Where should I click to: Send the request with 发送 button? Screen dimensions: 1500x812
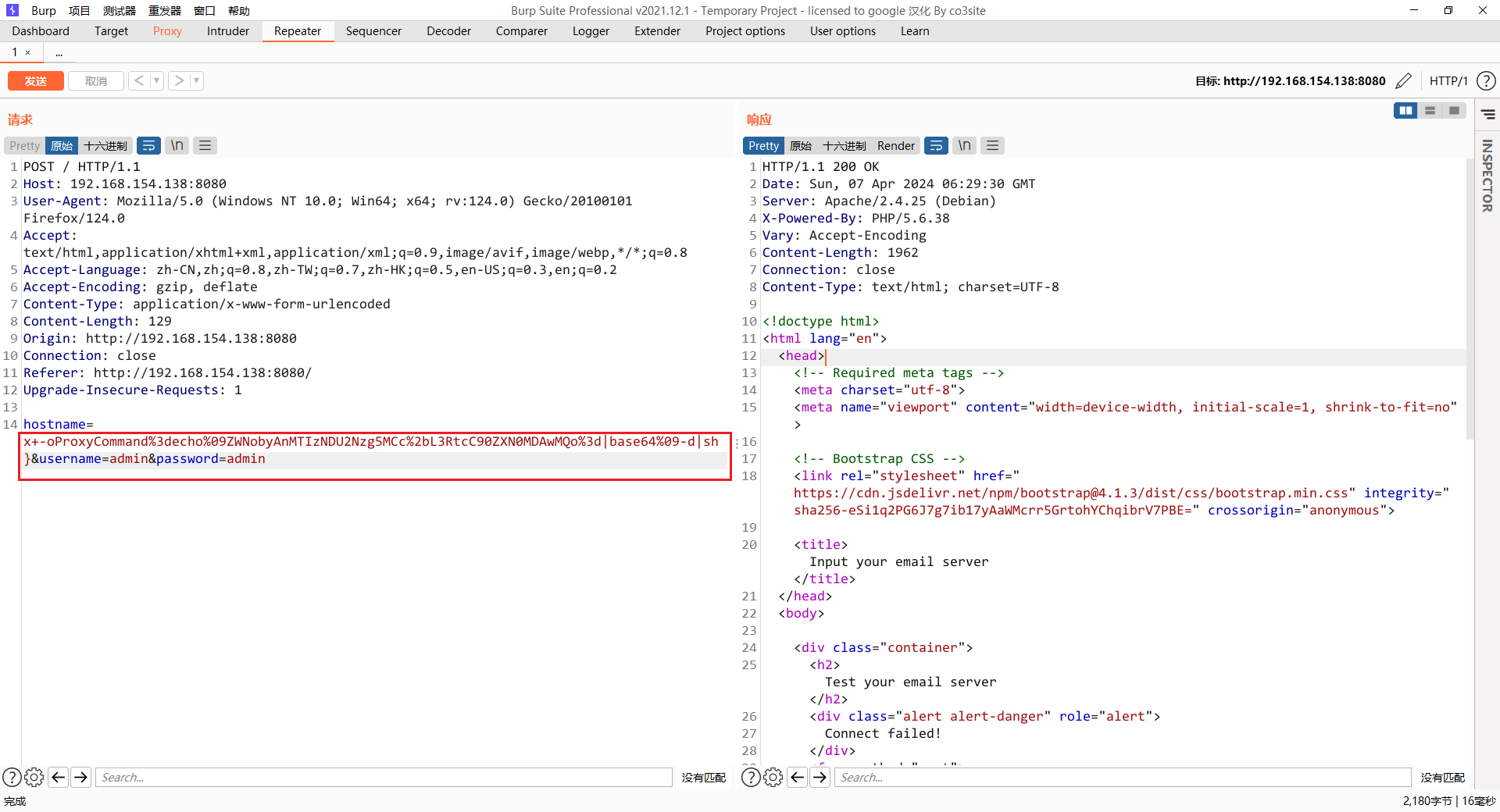tap(36, 80)
